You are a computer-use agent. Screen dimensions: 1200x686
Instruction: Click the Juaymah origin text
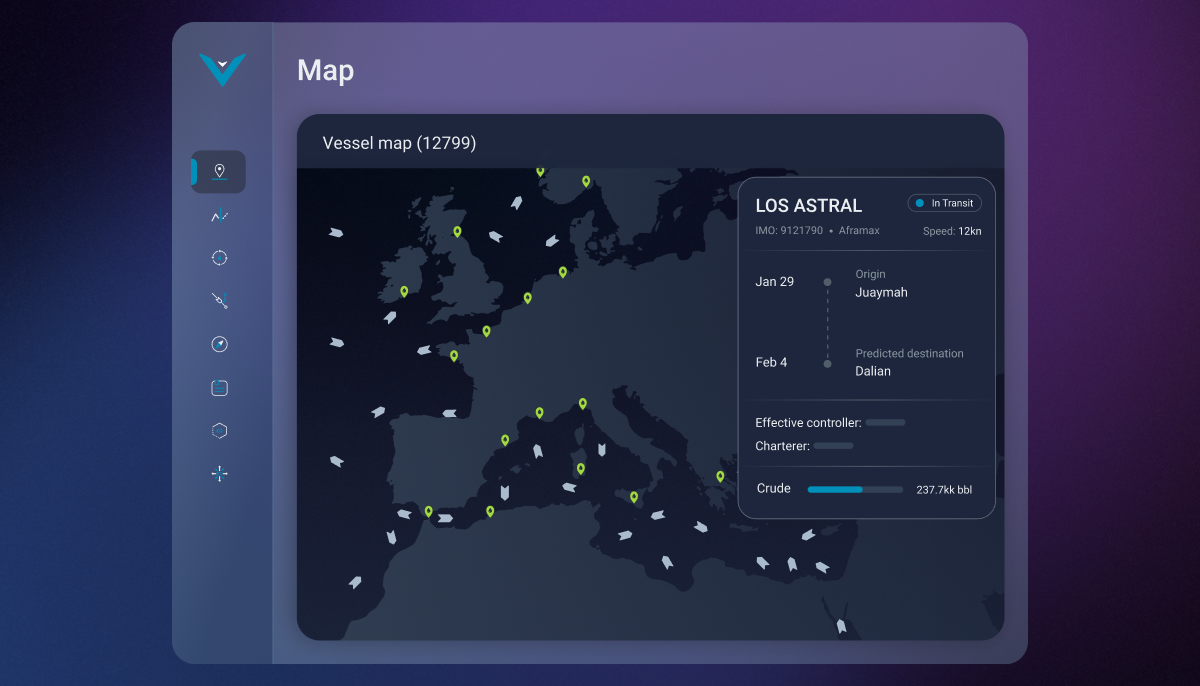[881, 292]
